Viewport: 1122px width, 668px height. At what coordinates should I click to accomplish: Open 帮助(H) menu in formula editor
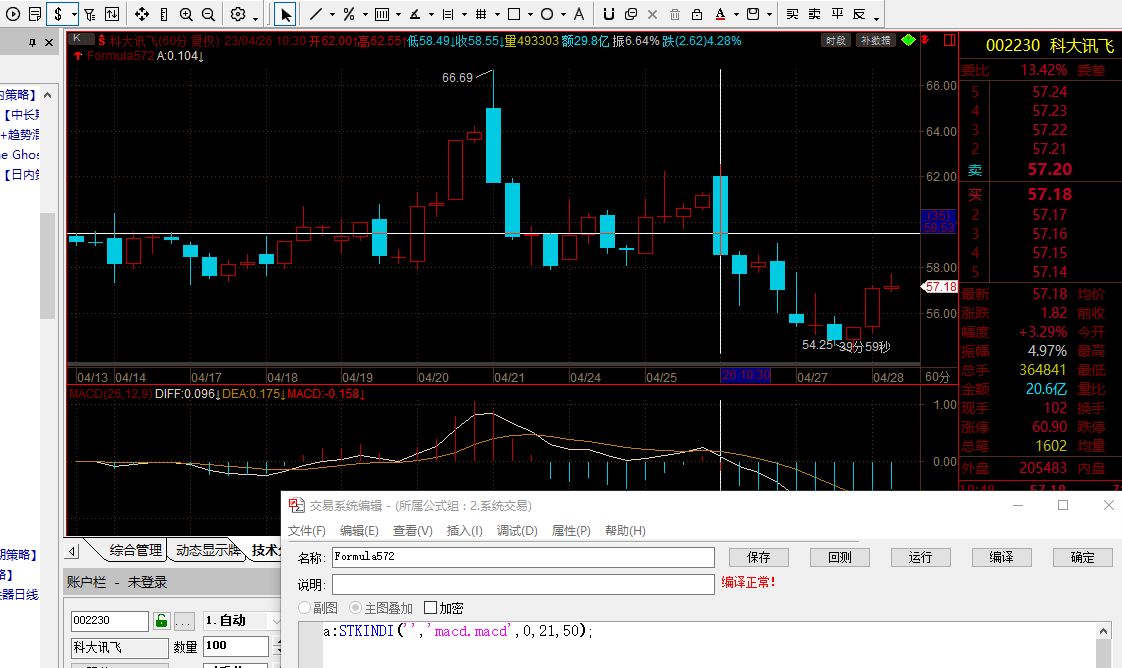coord(625,531)
